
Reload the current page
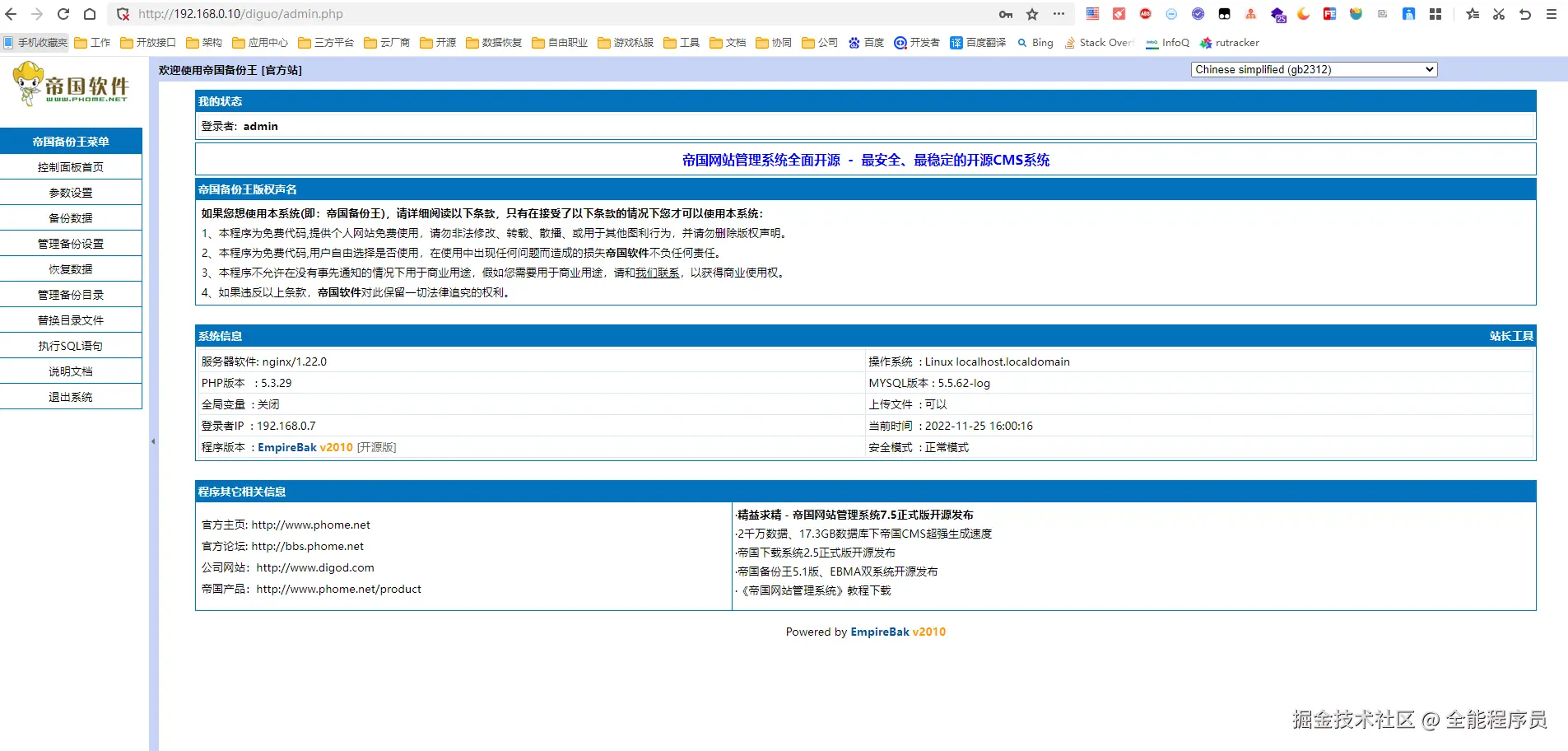point(63,14)
